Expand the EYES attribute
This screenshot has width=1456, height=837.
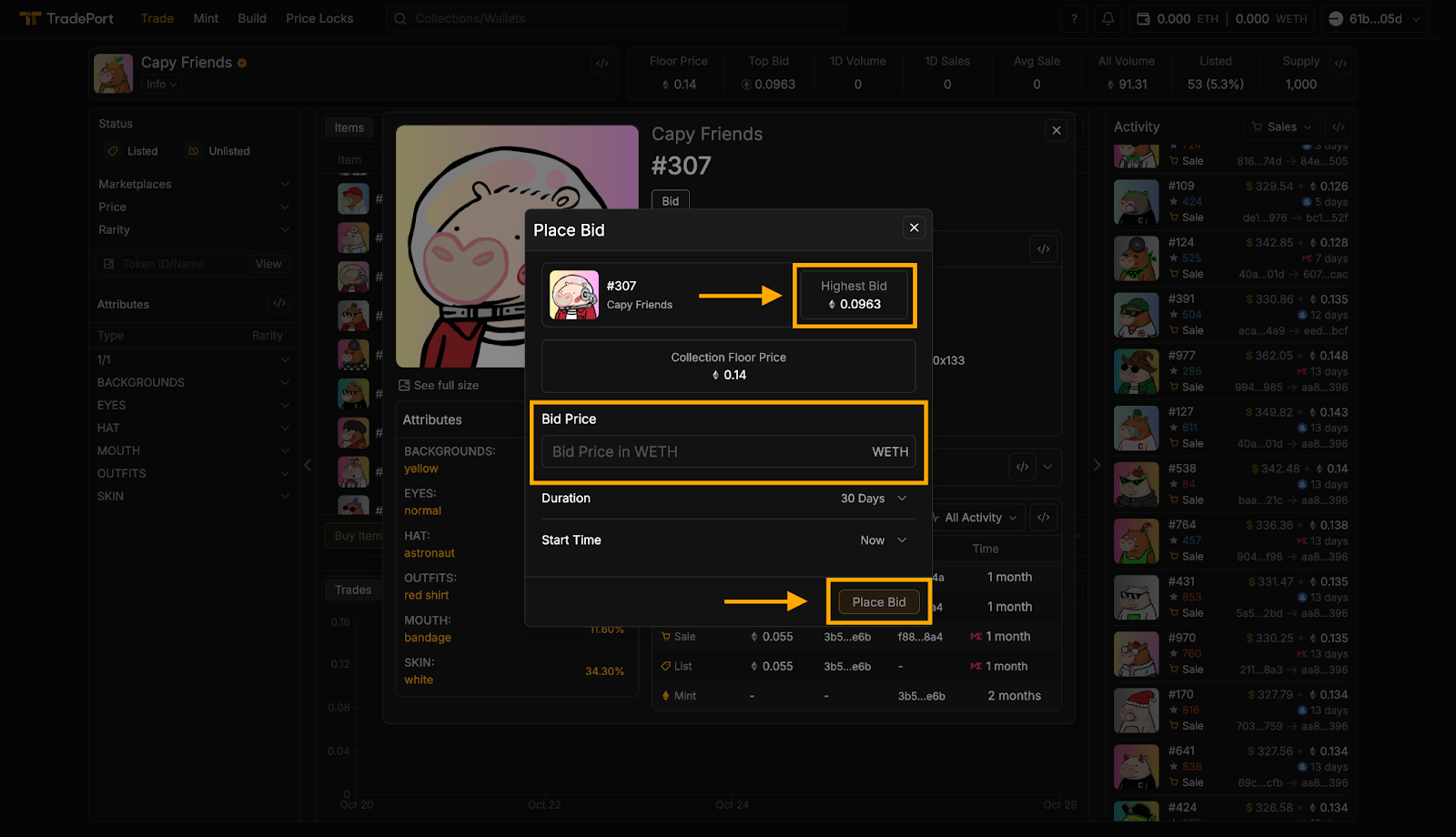(194, 405)
